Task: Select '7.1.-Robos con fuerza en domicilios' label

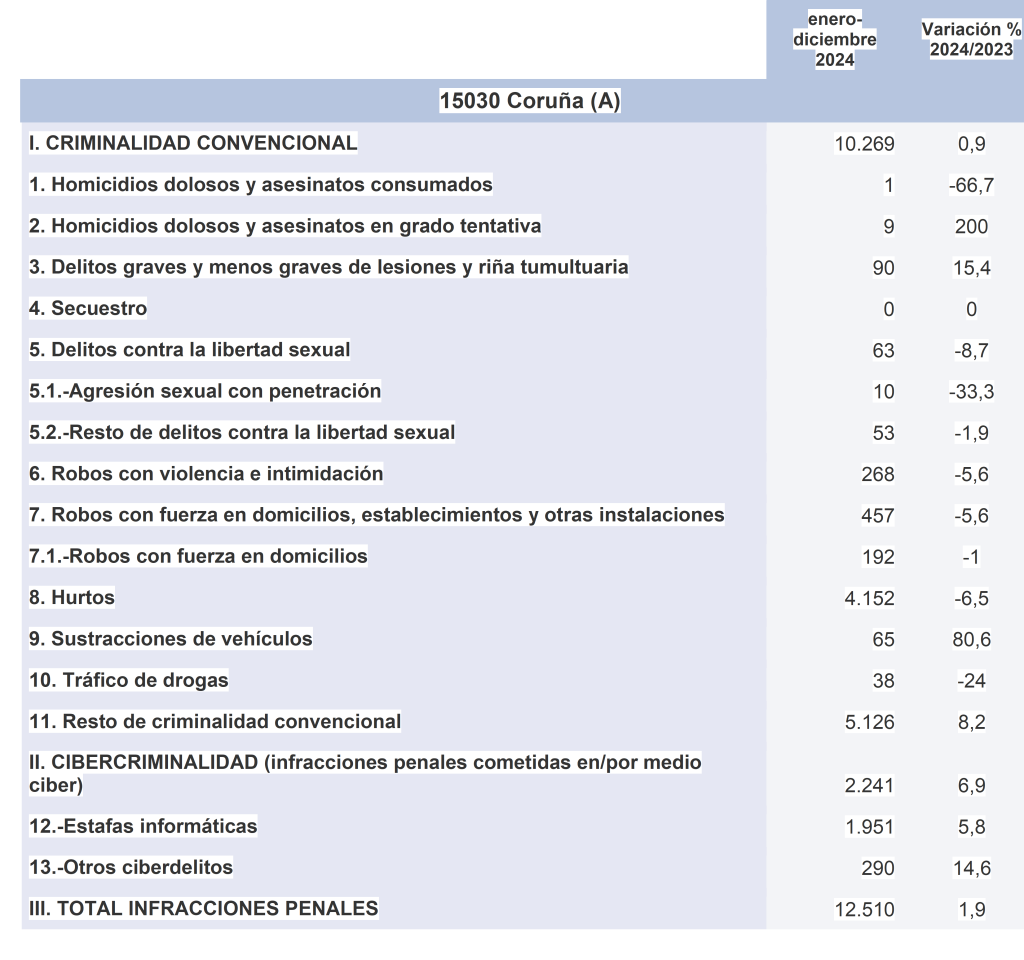Action: pos(198,556)
